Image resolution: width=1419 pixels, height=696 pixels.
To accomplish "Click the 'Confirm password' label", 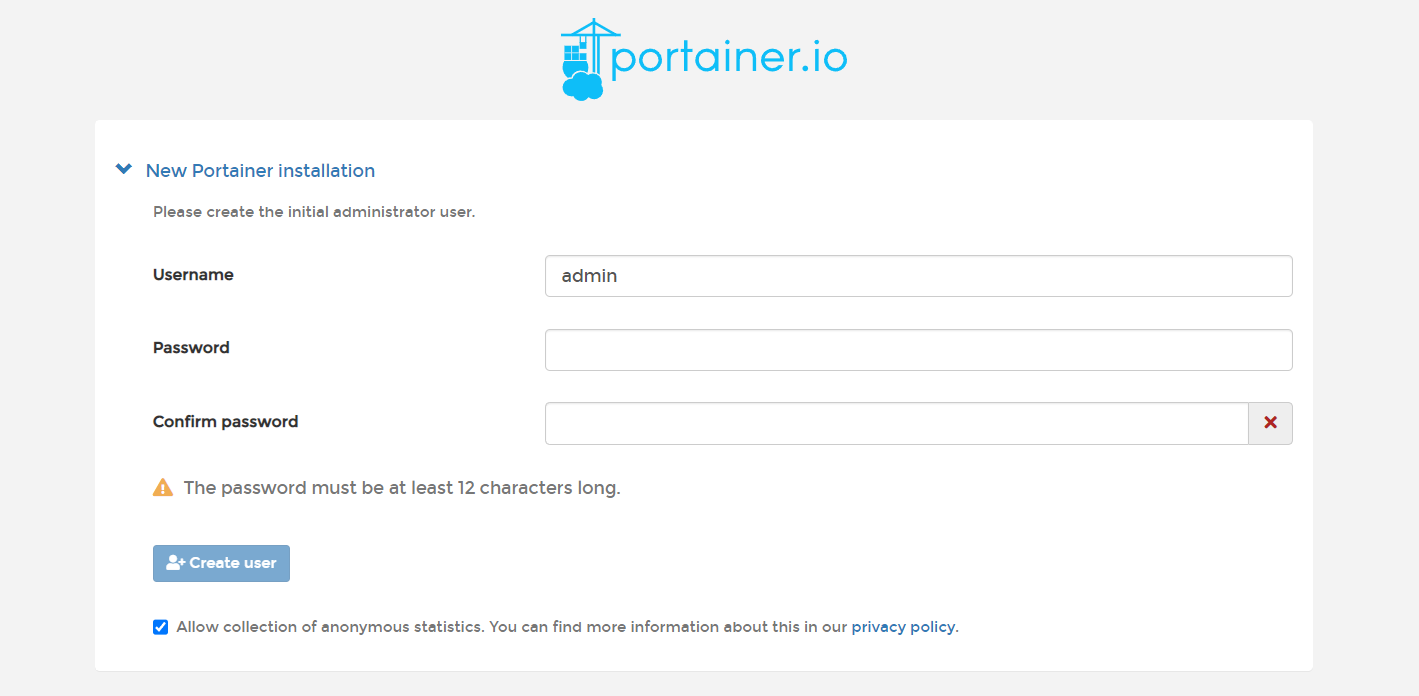I will 225,422.
